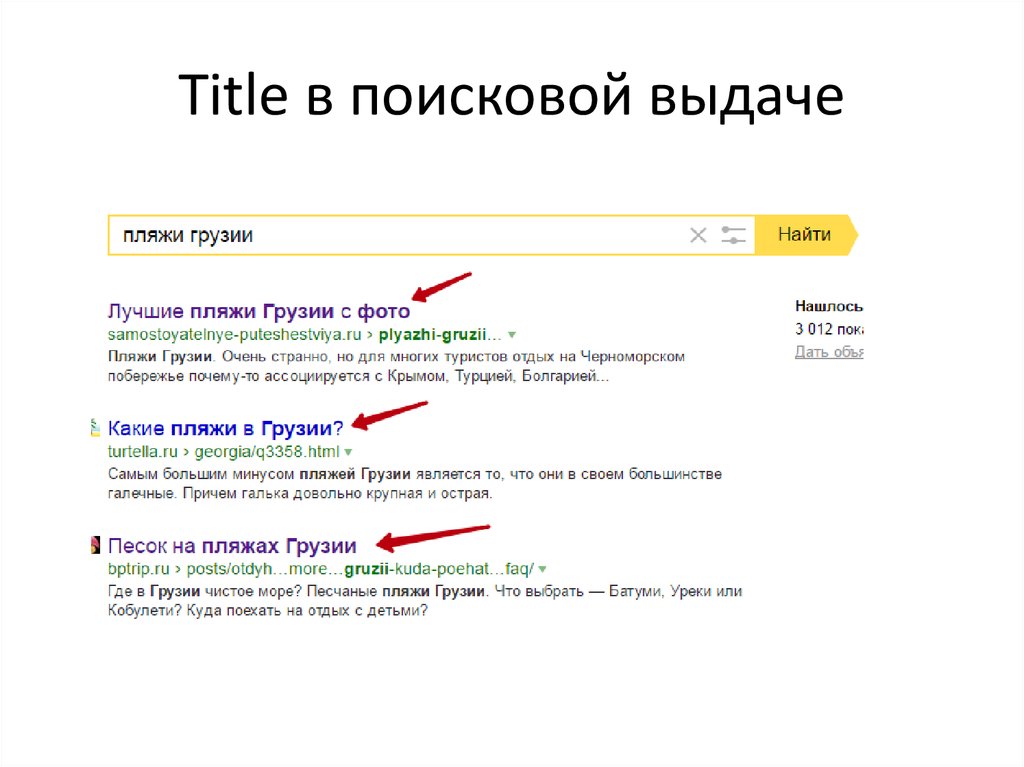Open the posts/otdyh...gruzii-kuda-poehat path link
The image size is (1024, 767).
[x=360, y=568]
